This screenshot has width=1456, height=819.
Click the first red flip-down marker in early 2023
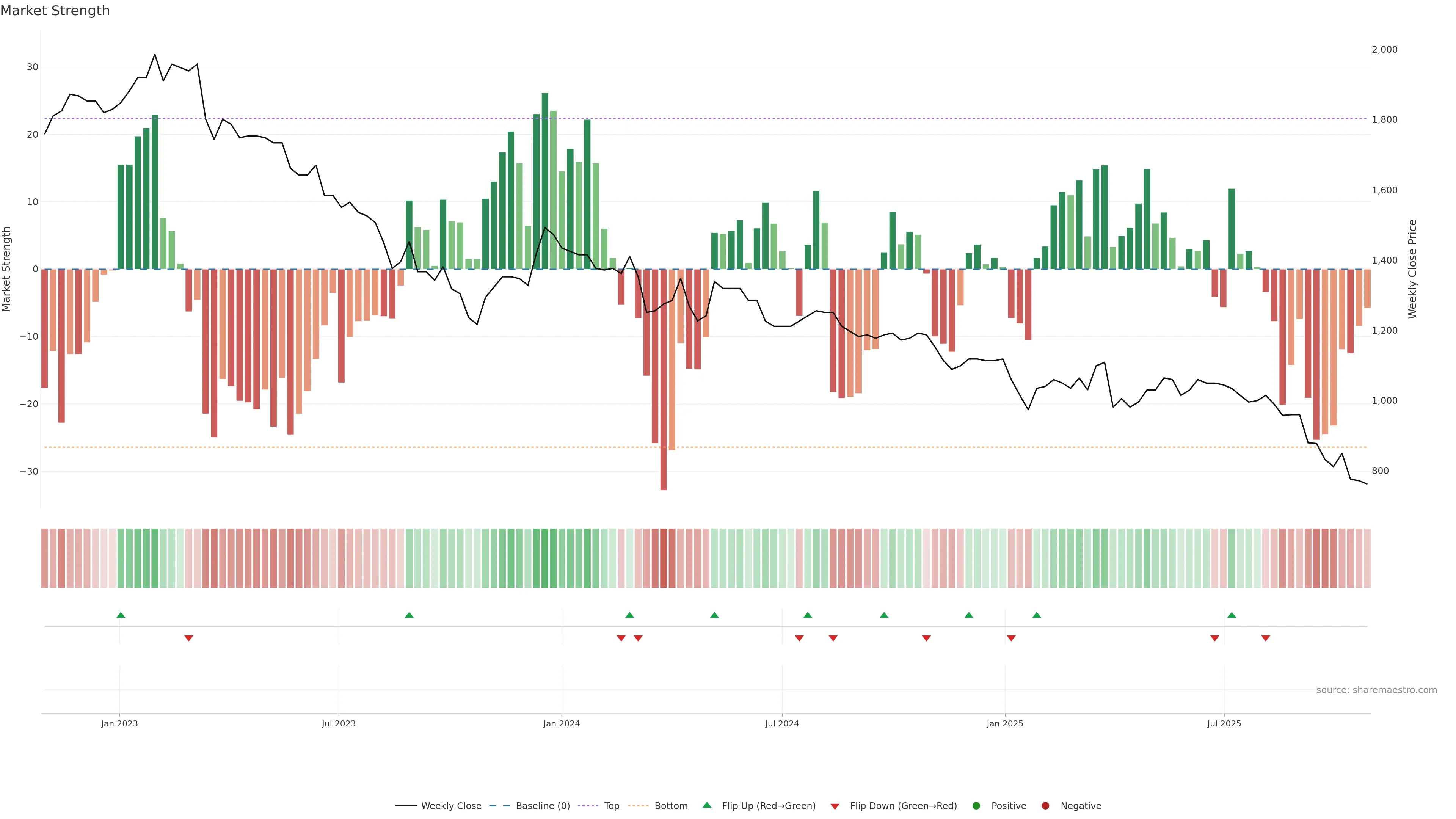[x=189, y=638]
